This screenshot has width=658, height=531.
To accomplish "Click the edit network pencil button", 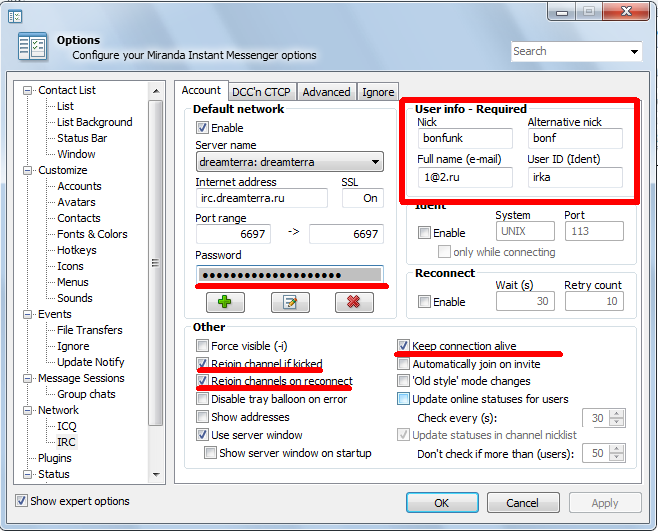I will click(290, 302).
